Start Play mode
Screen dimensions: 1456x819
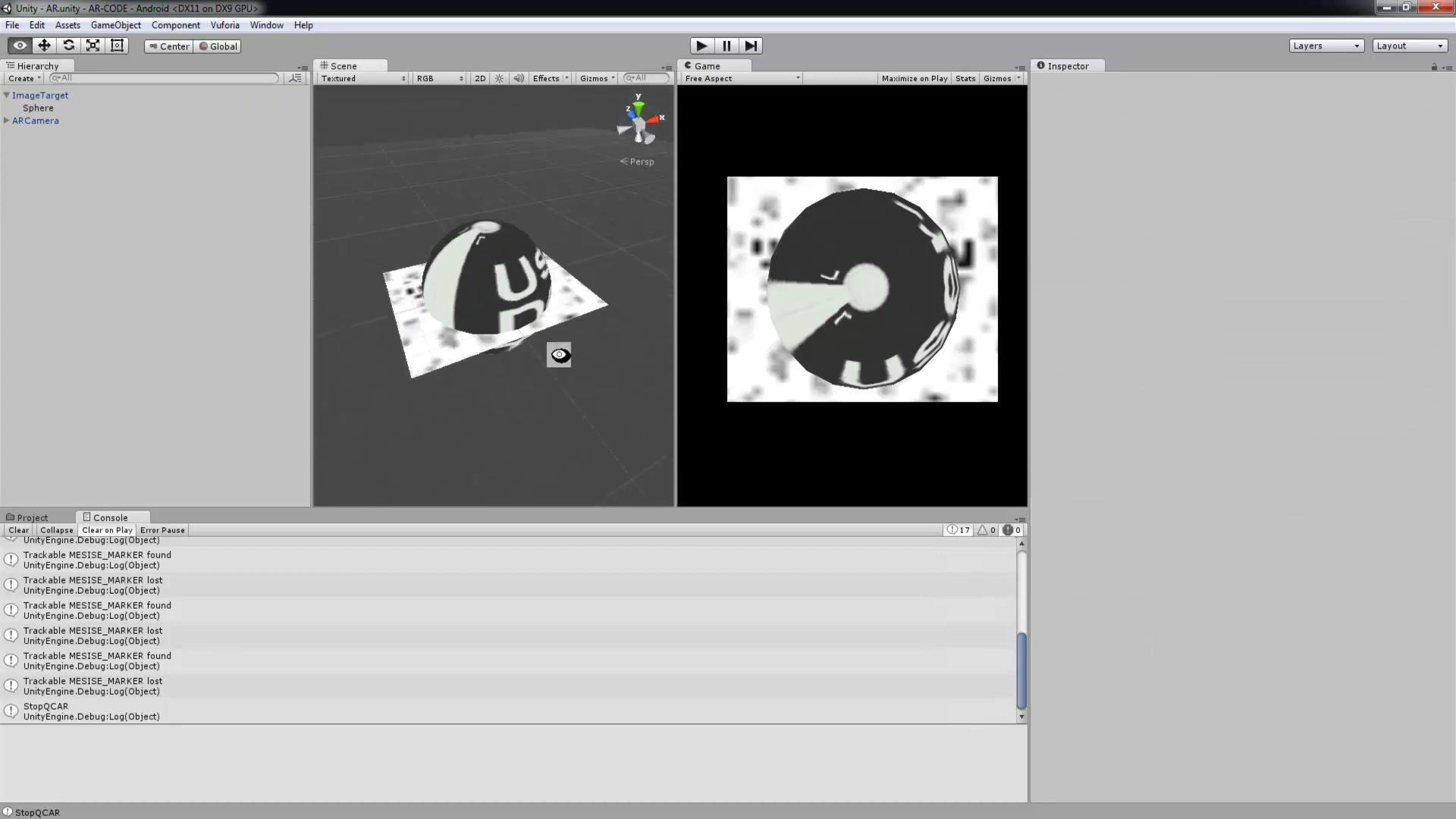[702, 46]
